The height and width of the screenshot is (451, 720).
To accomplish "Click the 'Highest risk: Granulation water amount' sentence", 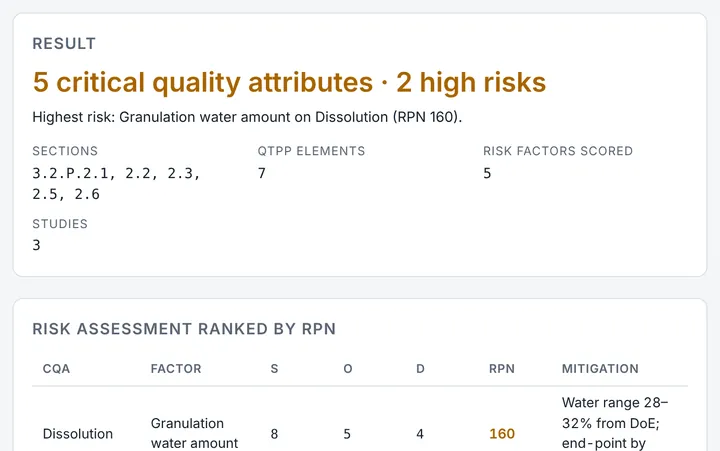I will coord(247,117).
